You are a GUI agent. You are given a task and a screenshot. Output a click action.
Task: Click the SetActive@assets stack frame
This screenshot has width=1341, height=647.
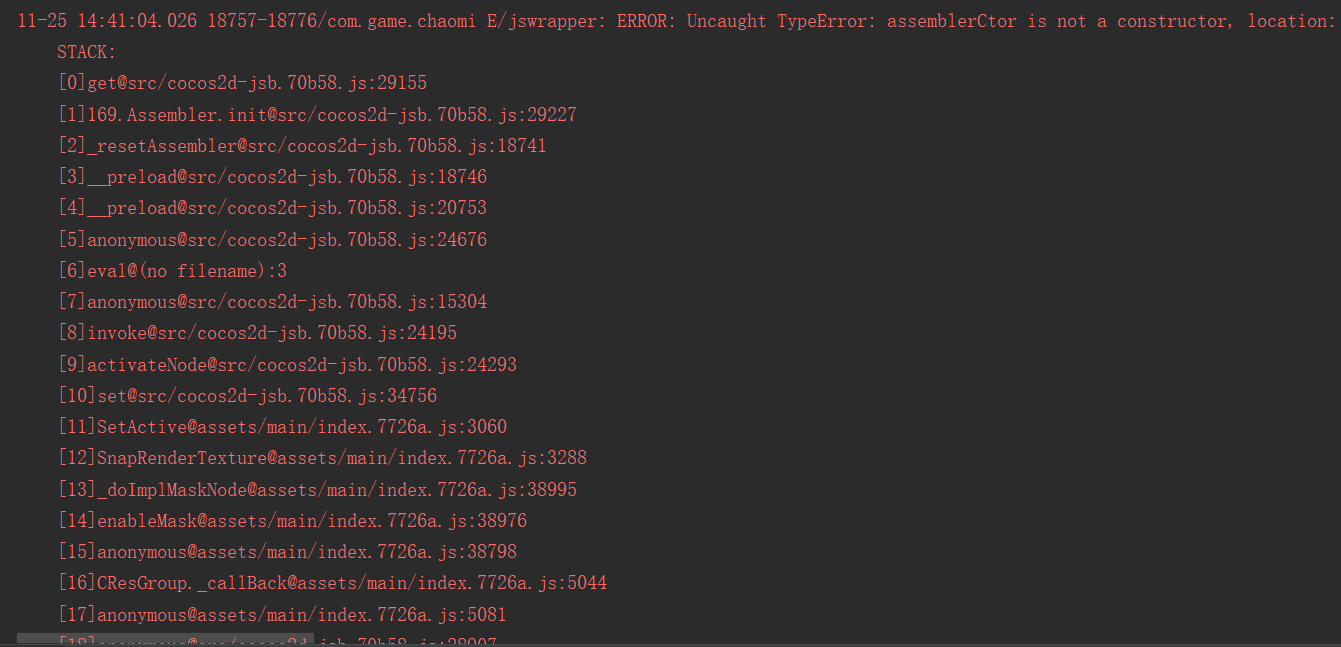(282, 427)
